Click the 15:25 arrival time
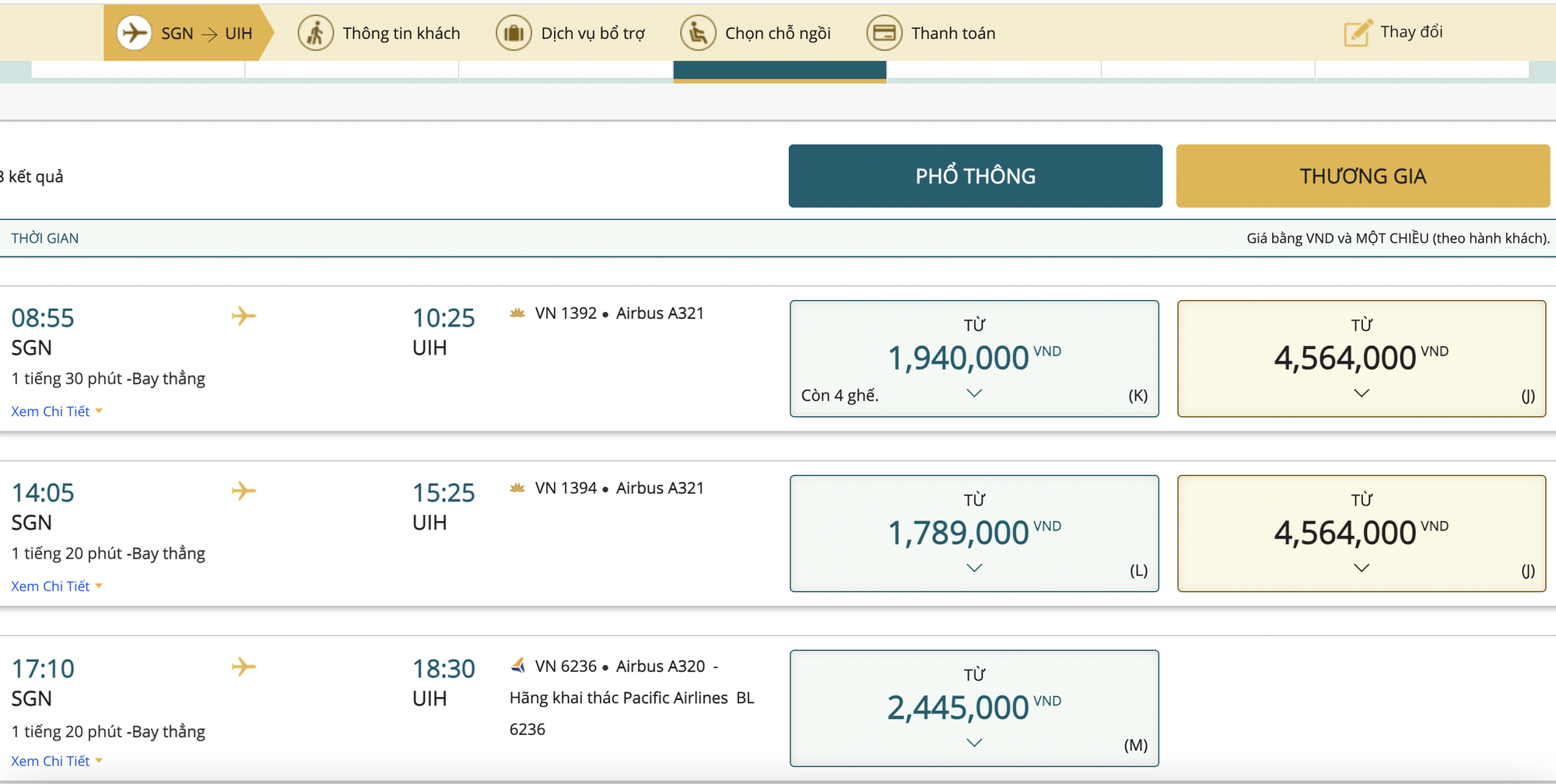 (443, 492)
